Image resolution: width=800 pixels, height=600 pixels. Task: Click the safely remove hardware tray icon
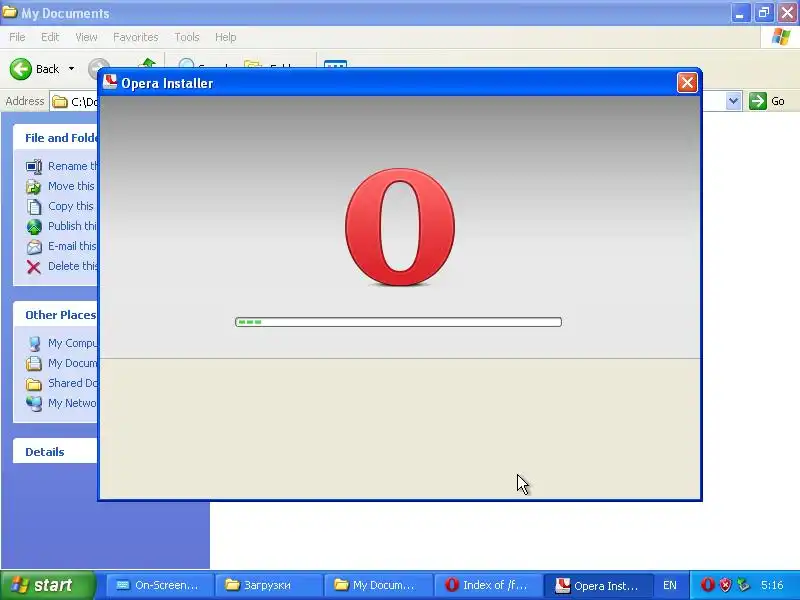click(743, 585)
